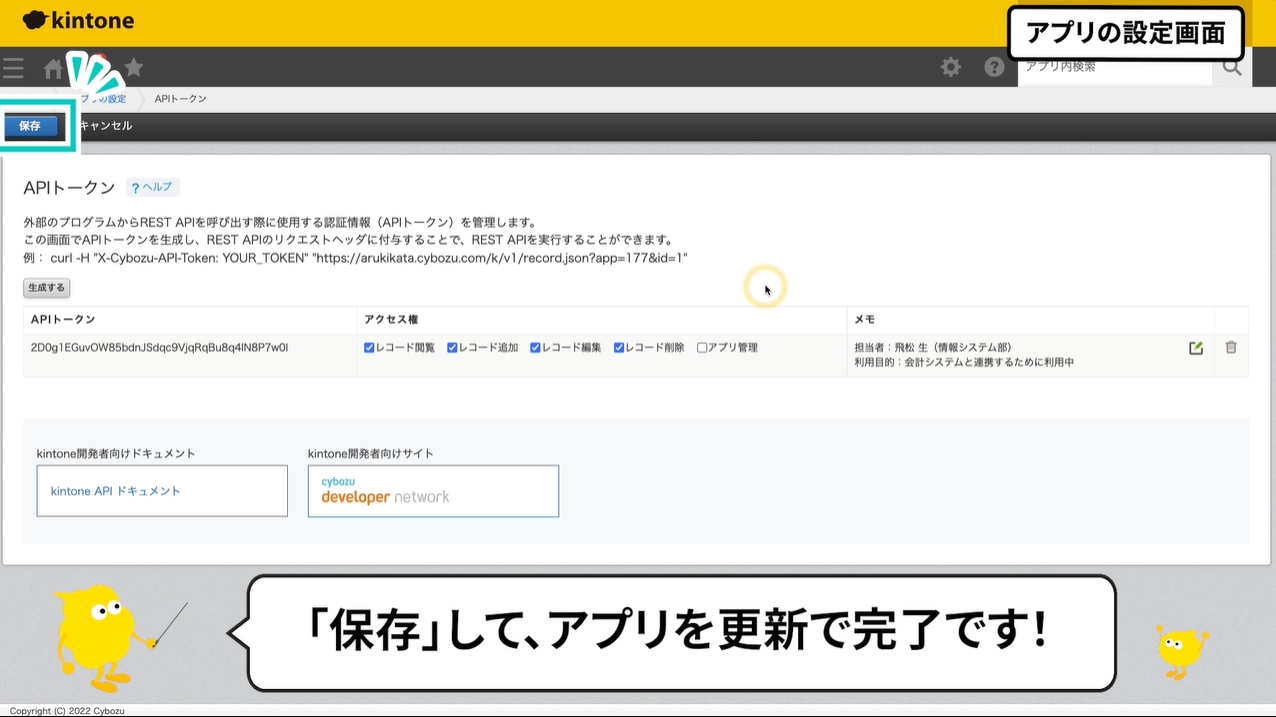Open the hamburger navigation menu
1276x717 pixels.
13,68
